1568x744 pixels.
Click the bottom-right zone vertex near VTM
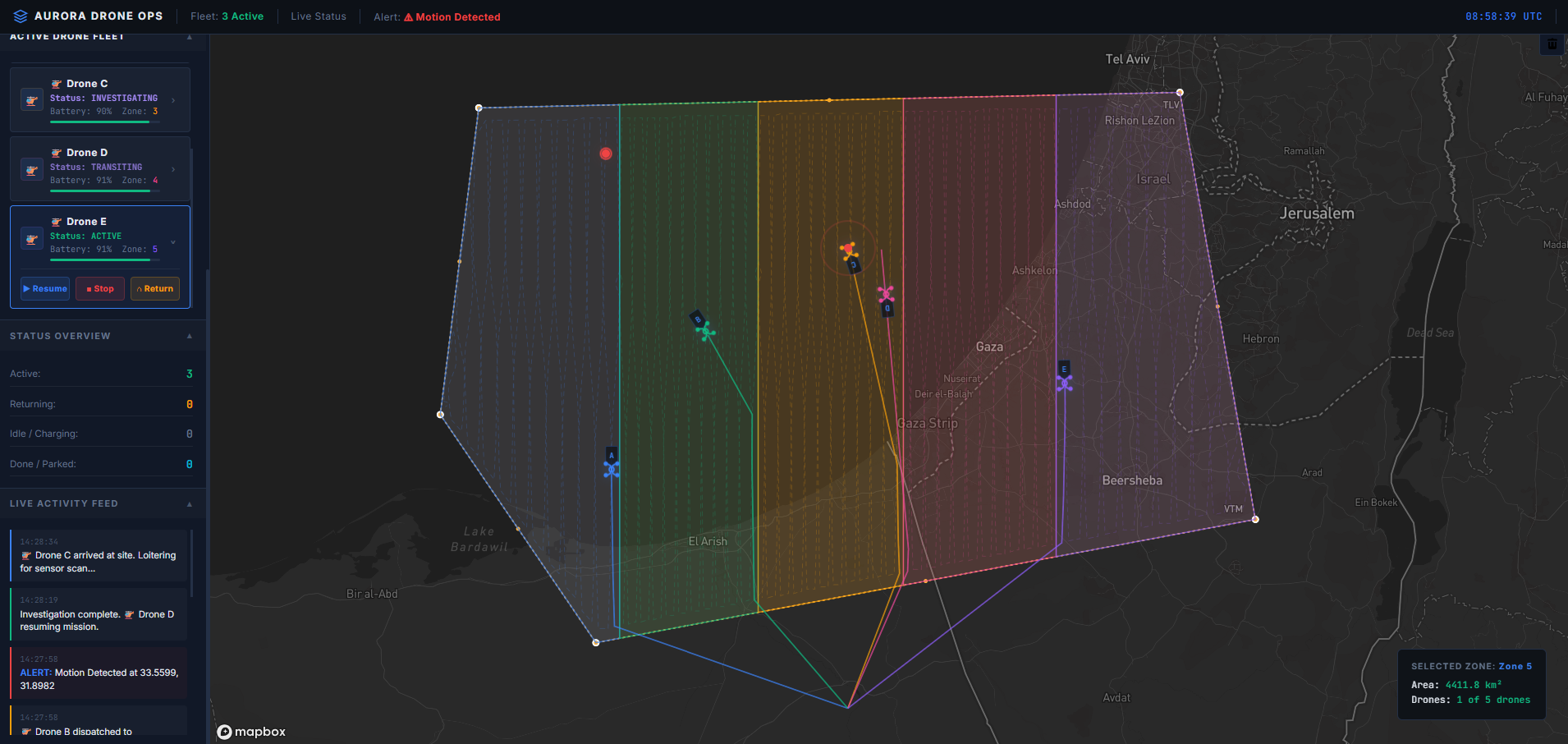click(x=1255, y=519)
